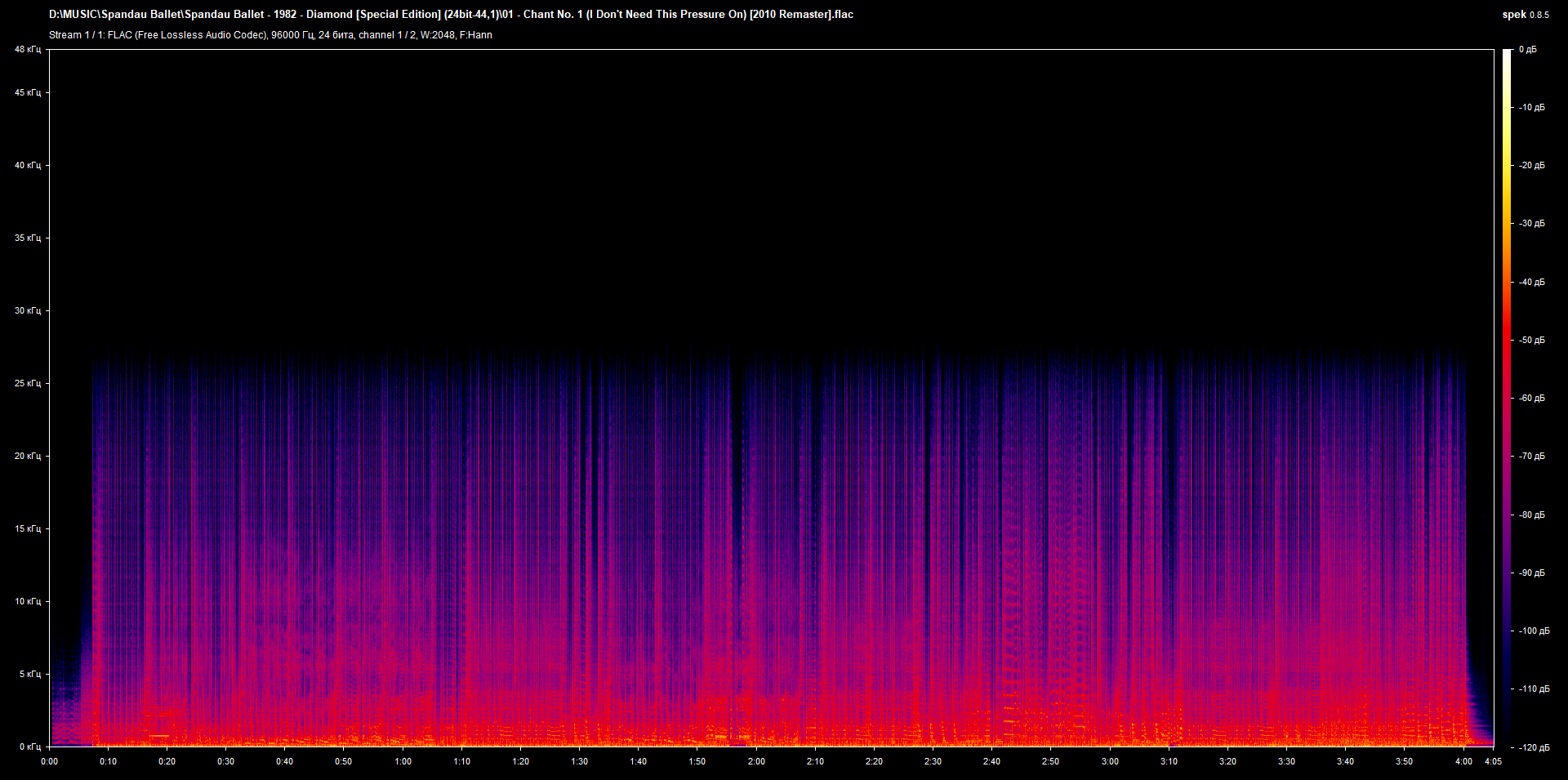Screen dimensions: 1568x780
Task: Select the 4:05 end time label
Action: point(1493,761)
